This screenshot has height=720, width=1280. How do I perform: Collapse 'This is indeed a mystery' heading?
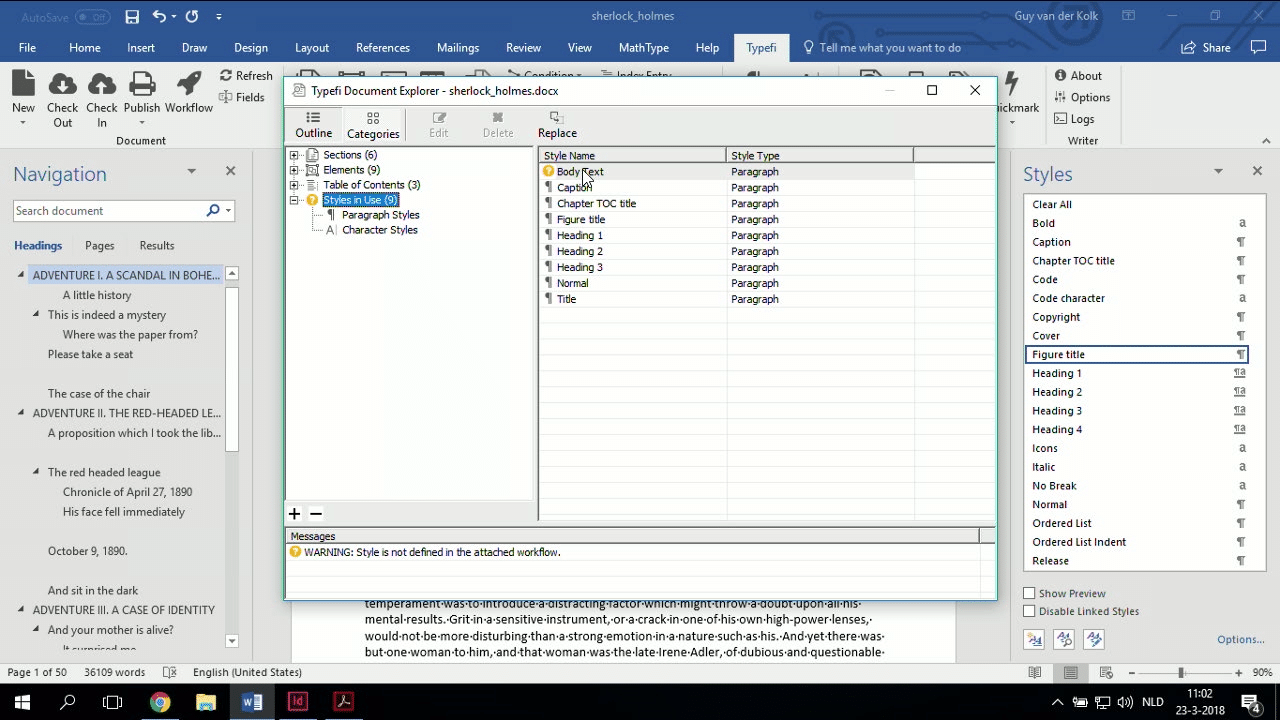tap(36, 315)
